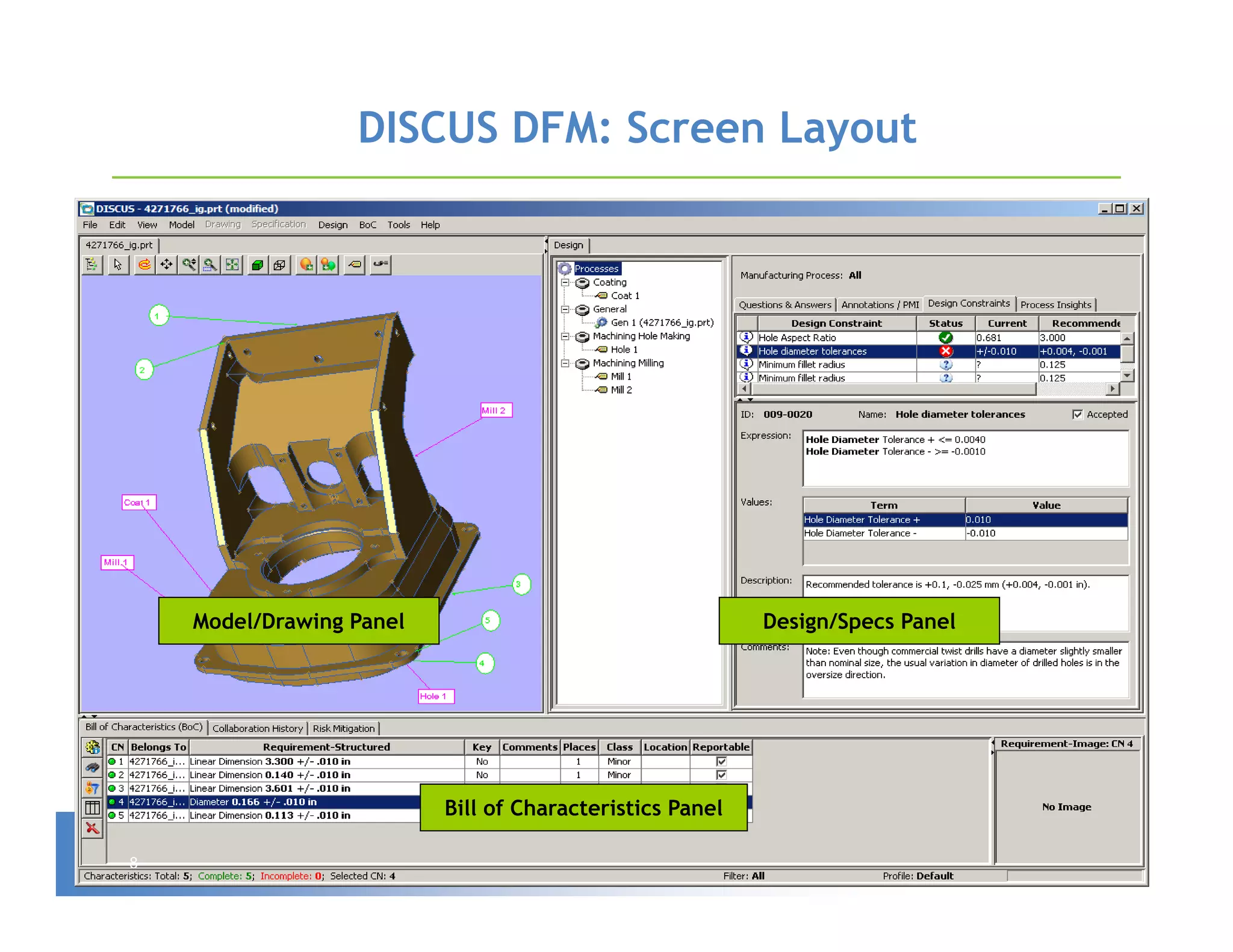Screen dimensions: 1233x952
Task: Select the zoom to window area tool
Action: point(210,265)
